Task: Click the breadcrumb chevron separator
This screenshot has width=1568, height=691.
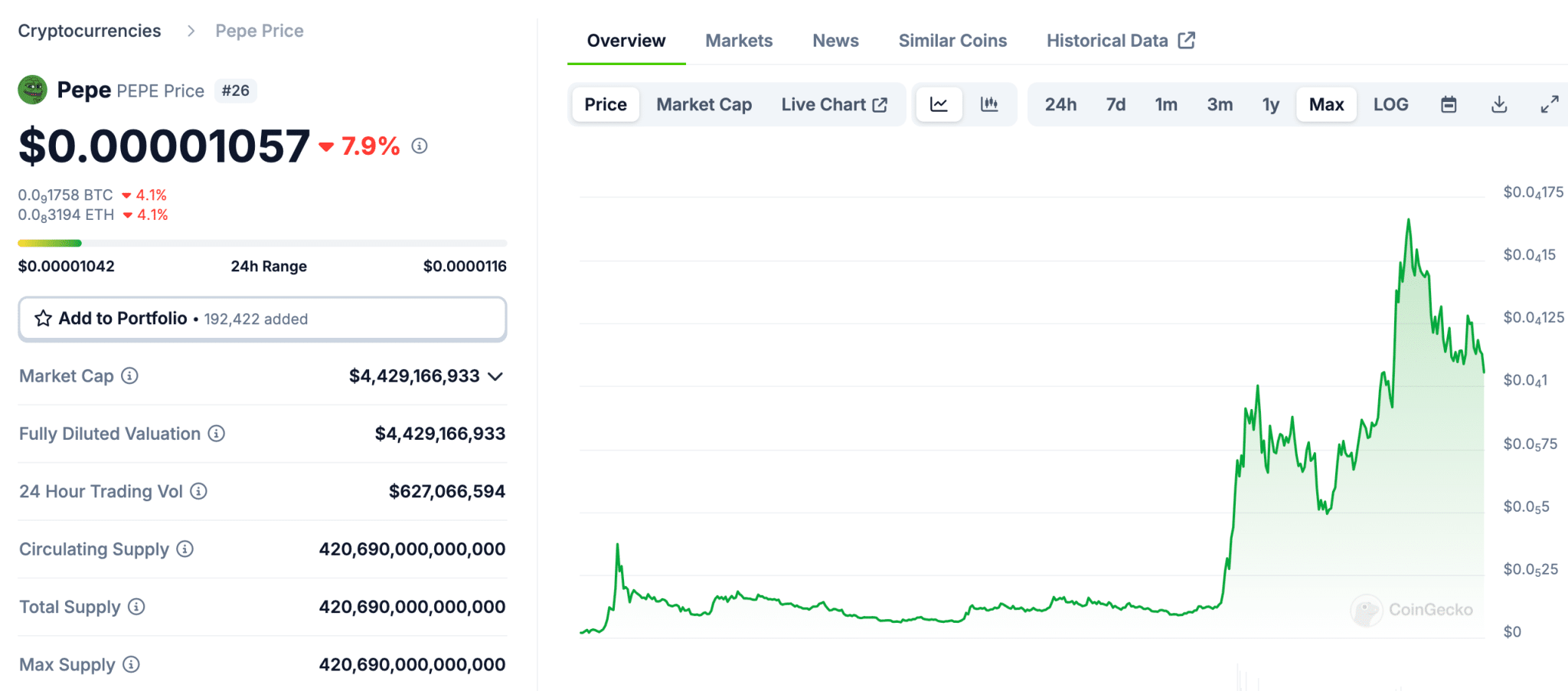Action: [x=191, y=31]
